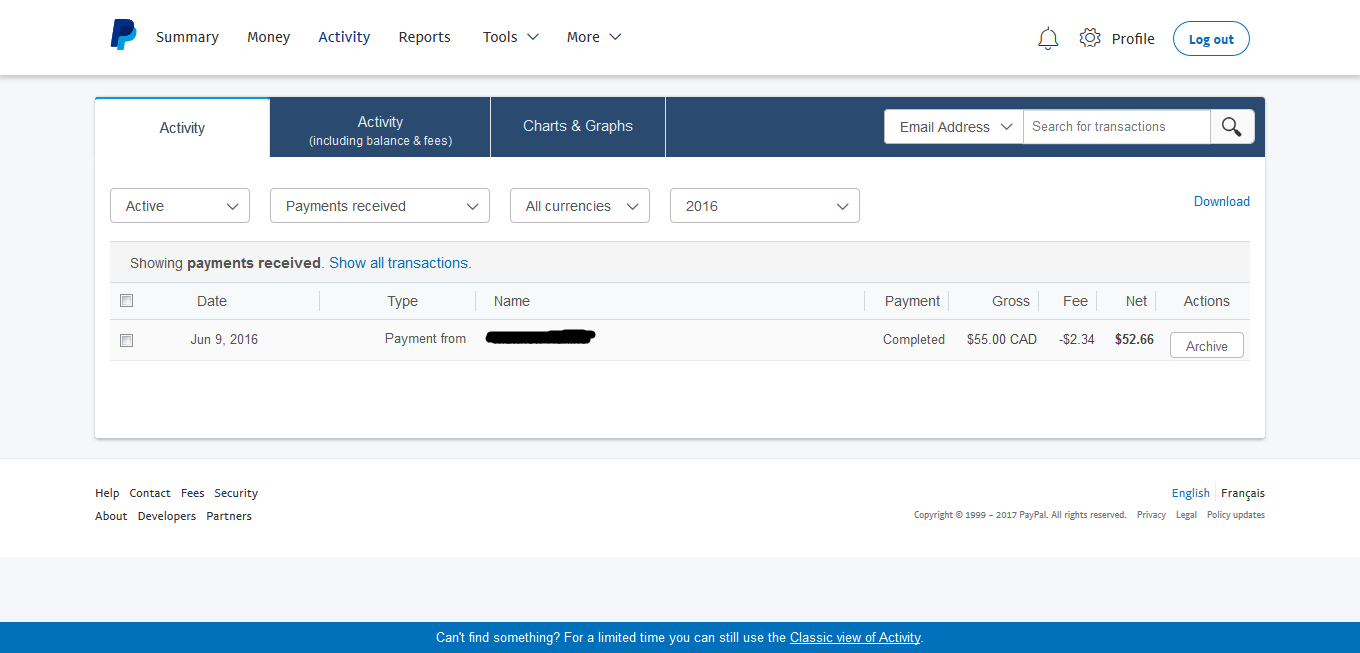Check the Jun 9, 2016 transaction checkbox
The width and height of the screenshot is (1360, 653).
click(127, 340)
